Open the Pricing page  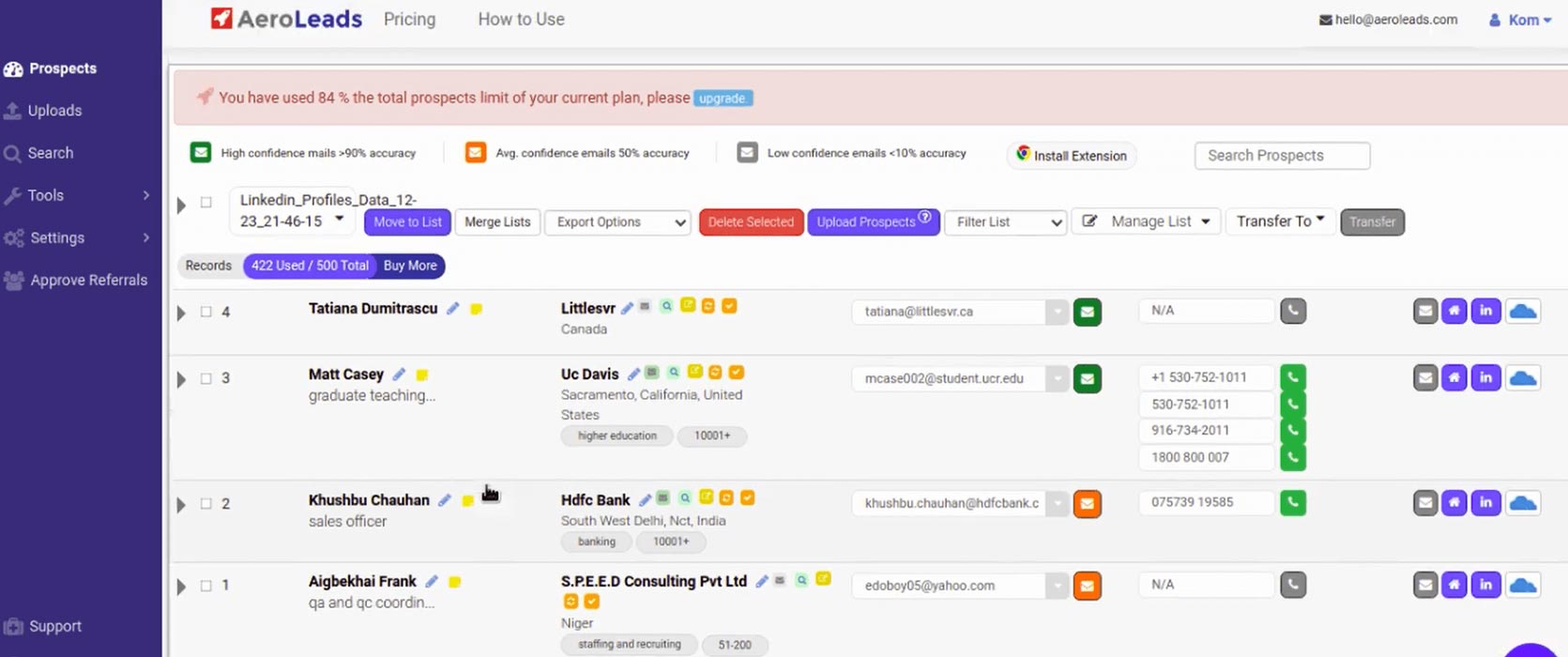point(409,20)
